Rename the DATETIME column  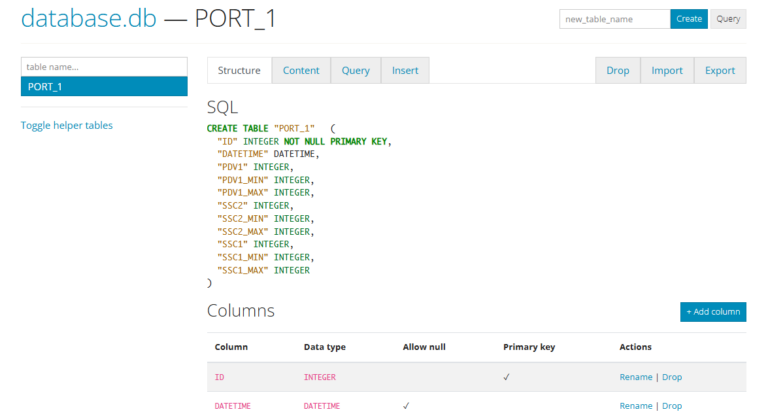tap(636, 406)
